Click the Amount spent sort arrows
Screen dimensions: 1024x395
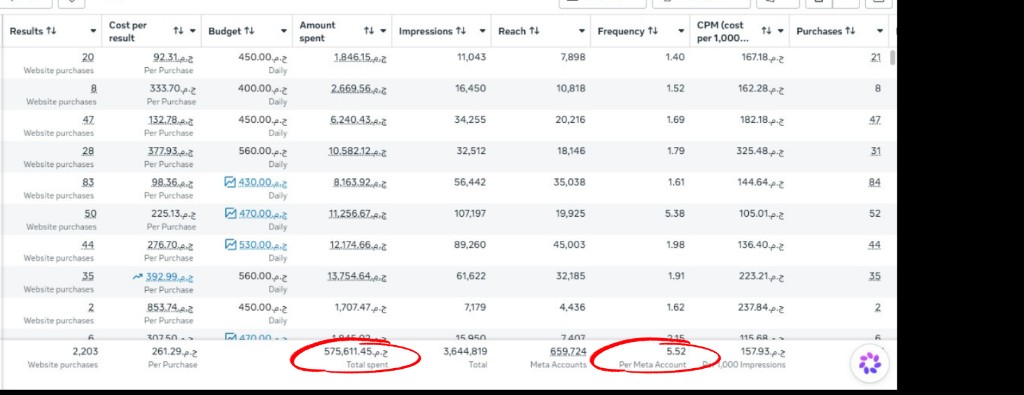tap(369, 31)
